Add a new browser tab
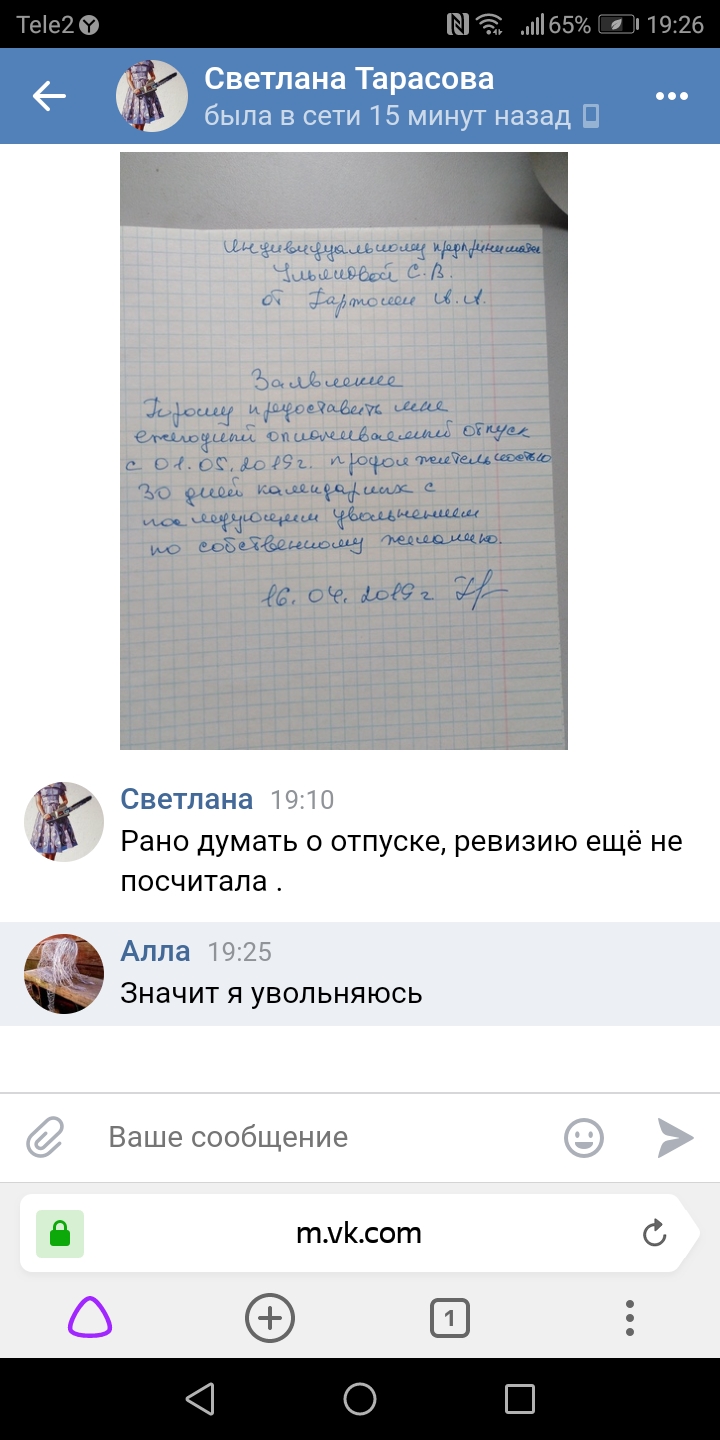 [270, 1317]
